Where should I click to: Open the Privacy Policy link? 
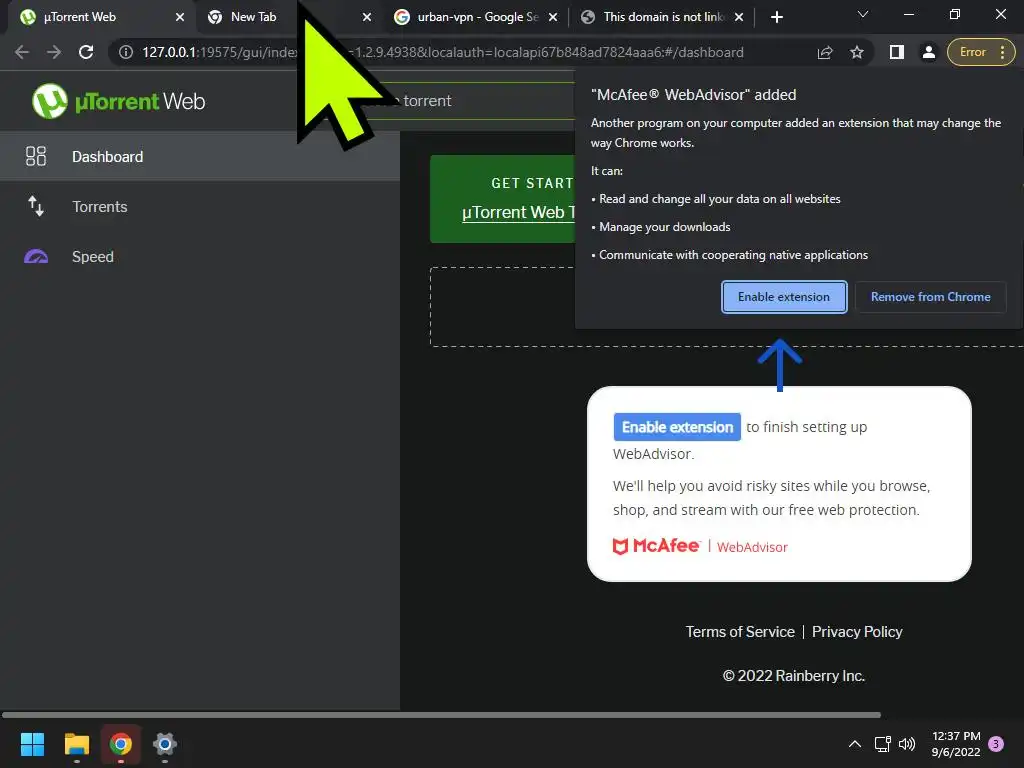pos(857,632)
